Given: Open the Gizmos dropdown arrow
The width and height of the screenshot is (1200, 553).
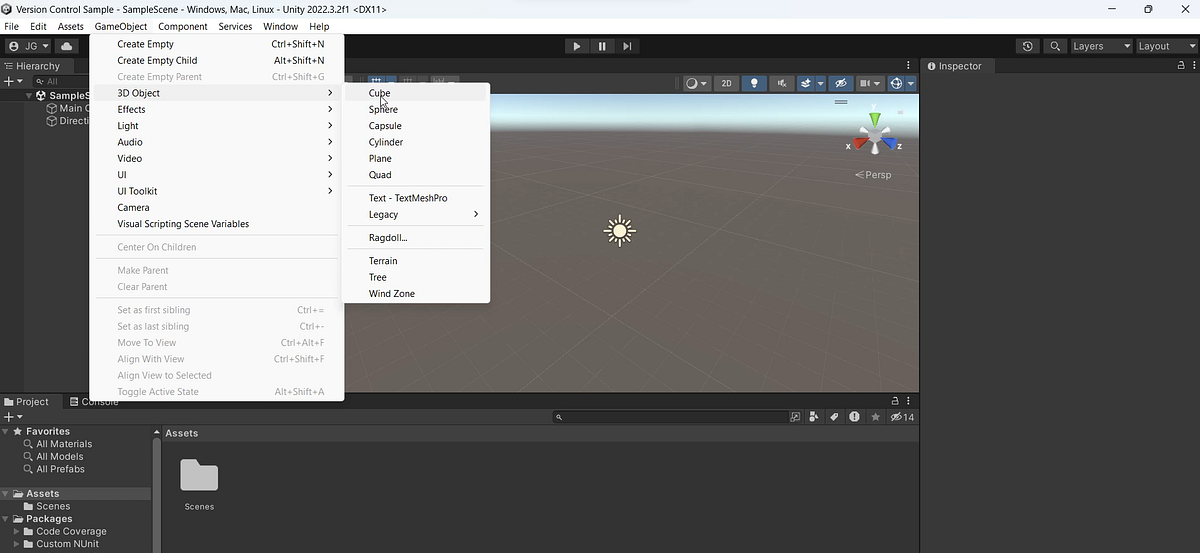Looking at the screenshot, I should pos(911,83).
